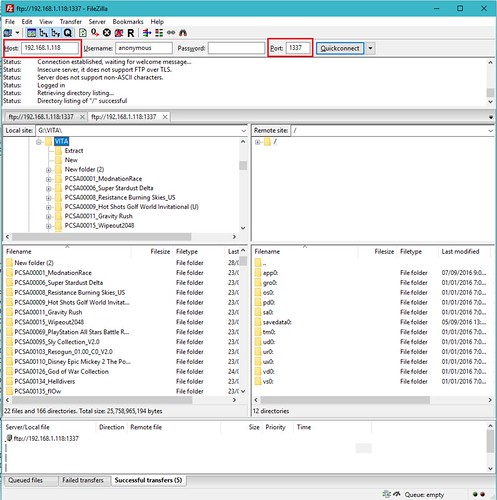Toggle the remote directory tree view
The image size is (497, 500).
coord(56,33)
